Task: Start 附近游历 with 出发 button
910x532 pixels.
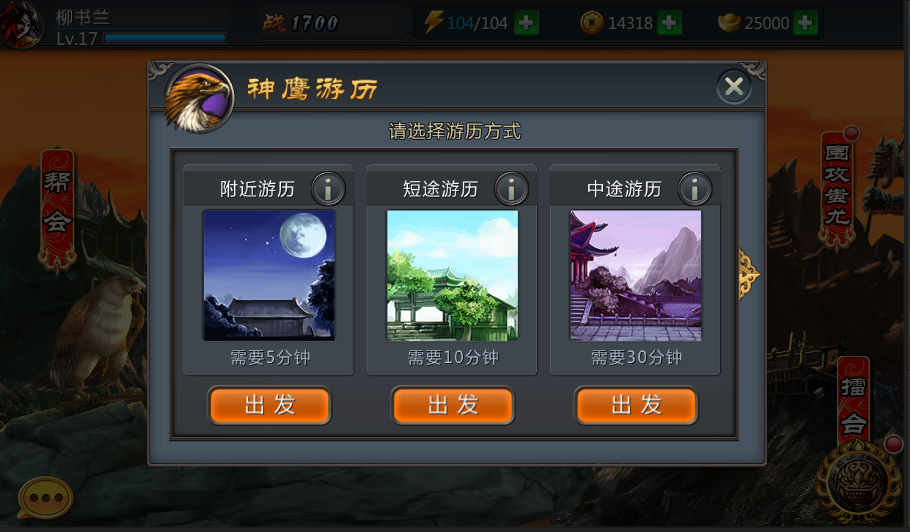Action: pyautogui.click(x=269, y=405)
